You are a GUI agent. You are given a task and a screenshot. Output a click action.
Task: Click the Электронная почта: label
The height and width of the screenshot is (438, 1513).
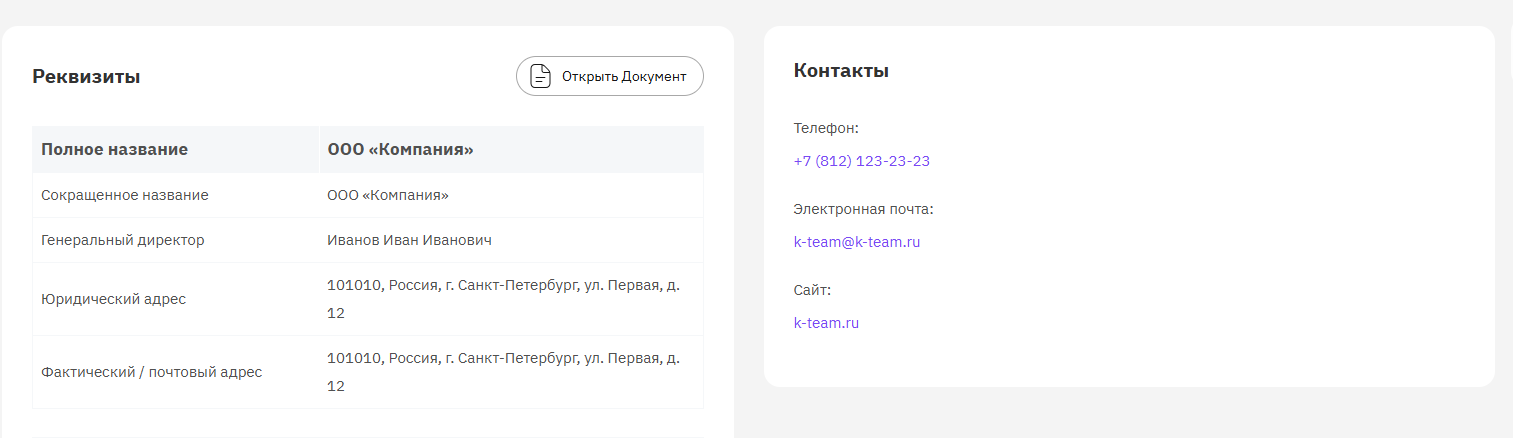pos(863,209)
